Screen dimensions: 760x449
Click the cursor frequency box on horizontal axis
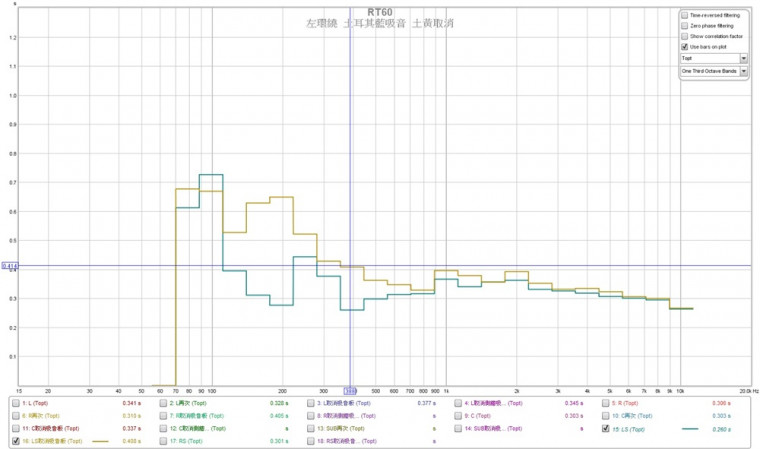[x=350, y=391]
